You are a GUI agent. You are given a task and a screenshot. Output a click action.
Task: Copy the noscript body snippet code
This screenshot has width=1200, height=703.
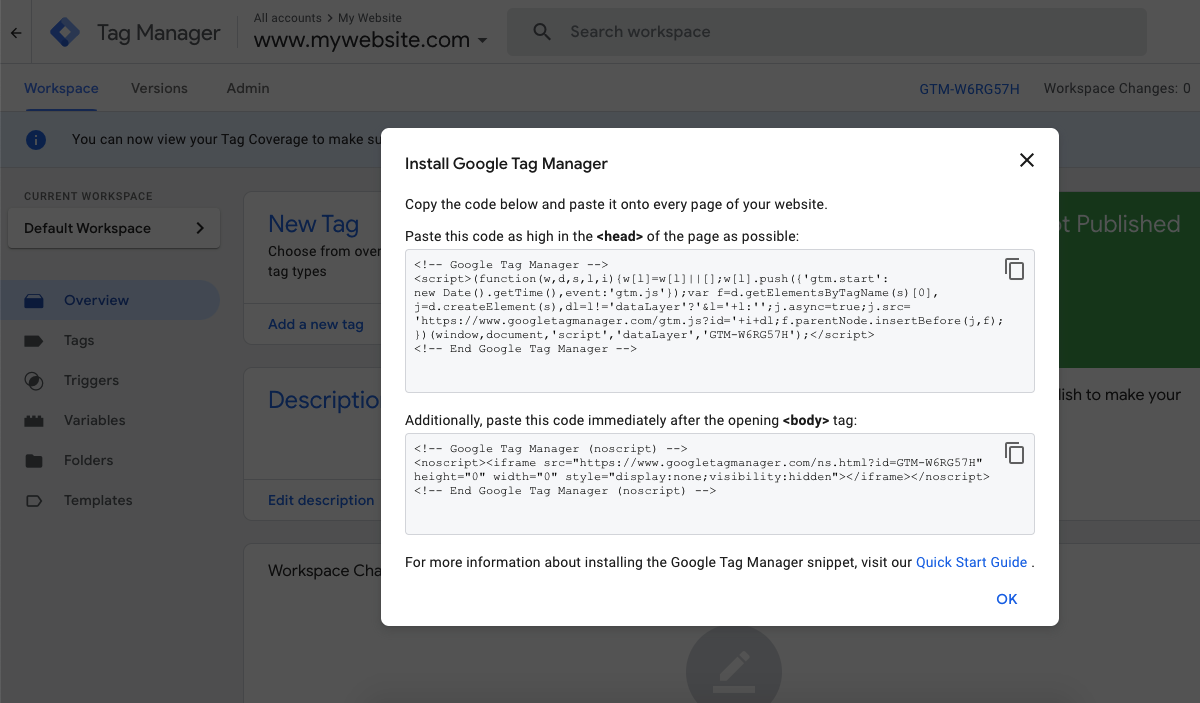click(1014, 452)
